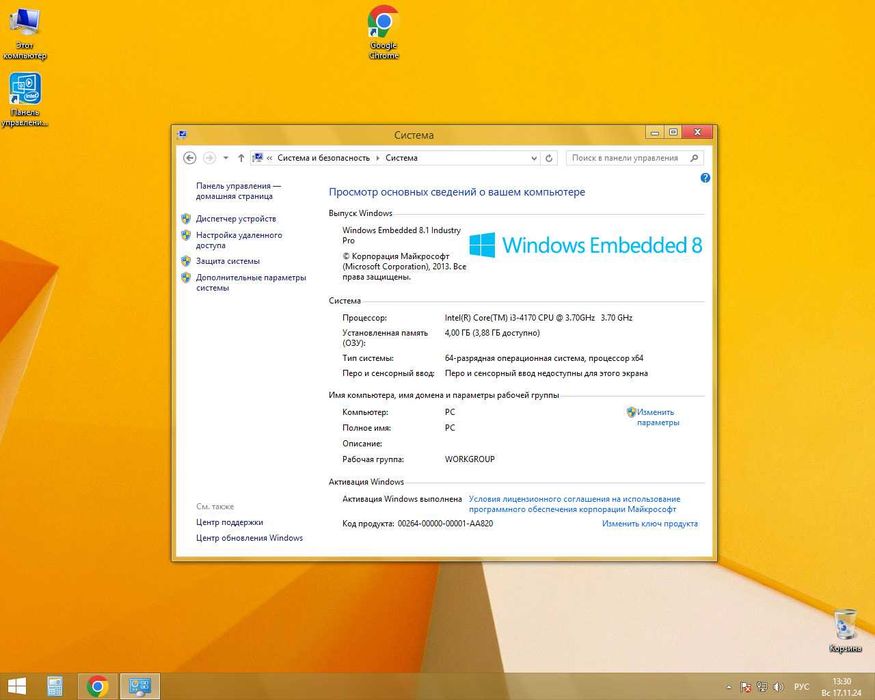Click product code '00264-00000-00001-AA820'
The height and width of the screenshot is (700, 875).
445,524
